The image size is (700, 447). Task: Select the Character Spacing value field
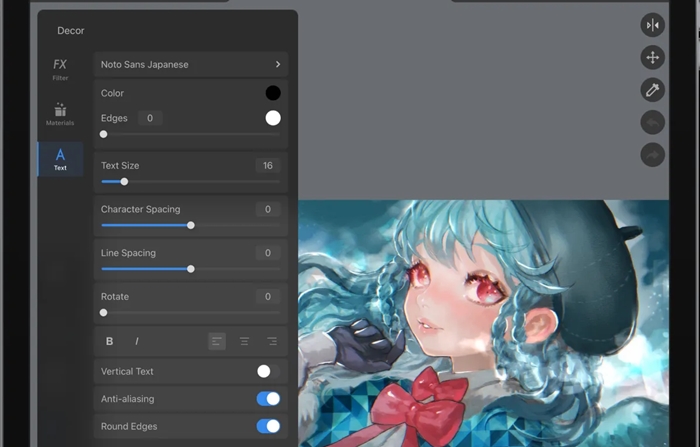(x=267, y=209)
